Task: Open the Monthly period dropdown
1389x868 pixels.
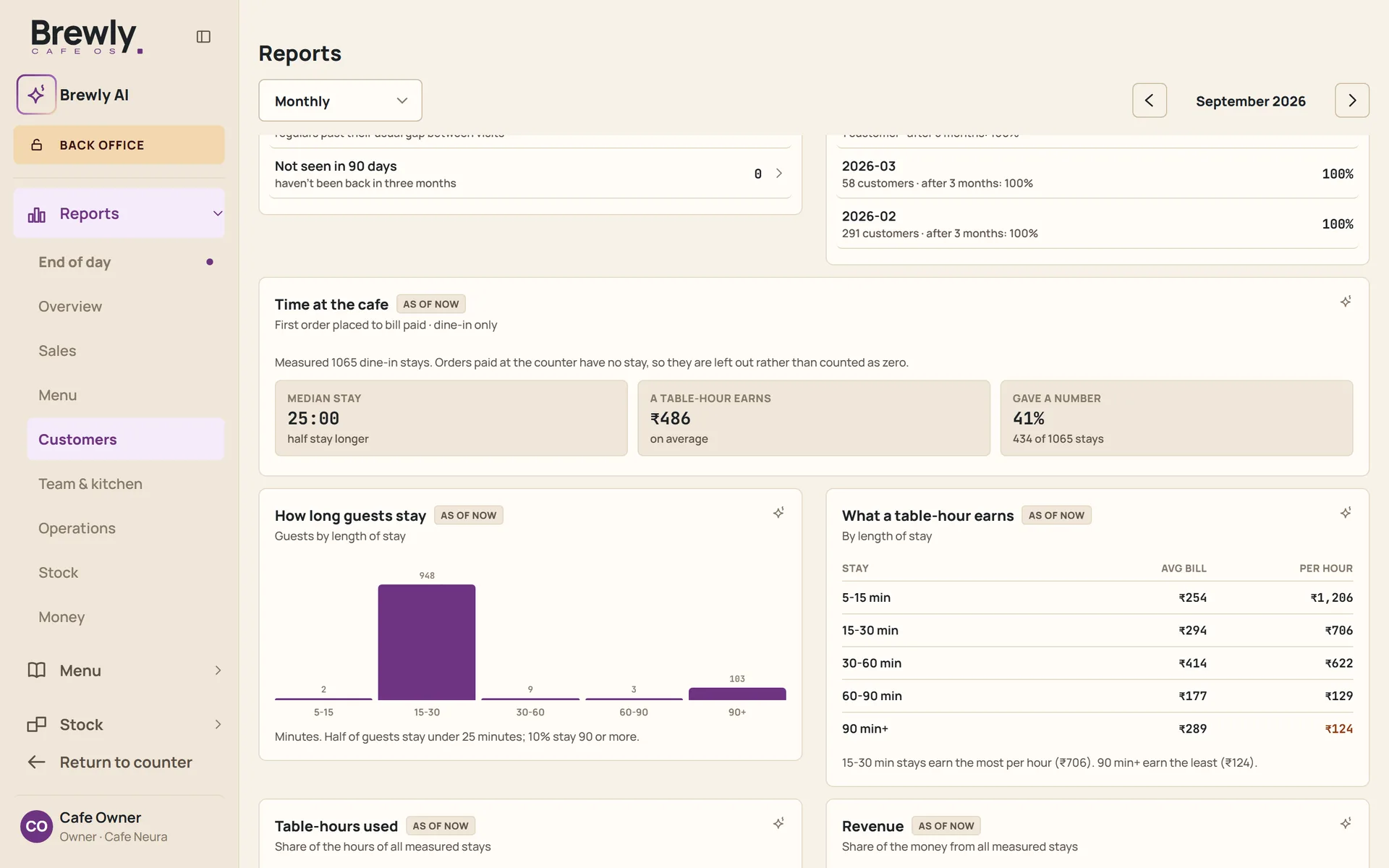Action: tap(340, 101)
